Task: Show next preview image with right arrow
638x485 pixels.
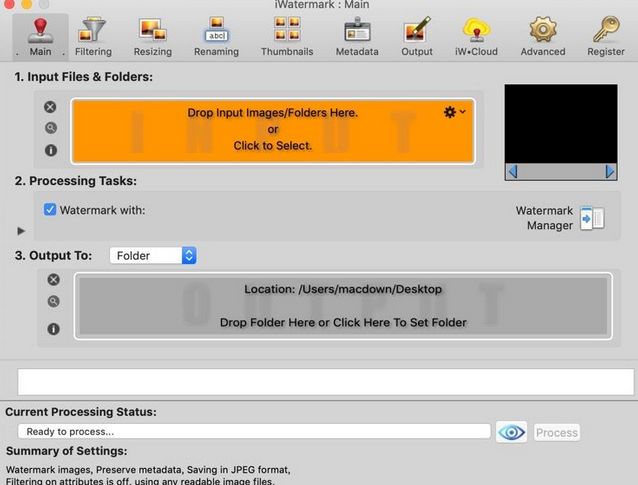Action: (610, 172)
